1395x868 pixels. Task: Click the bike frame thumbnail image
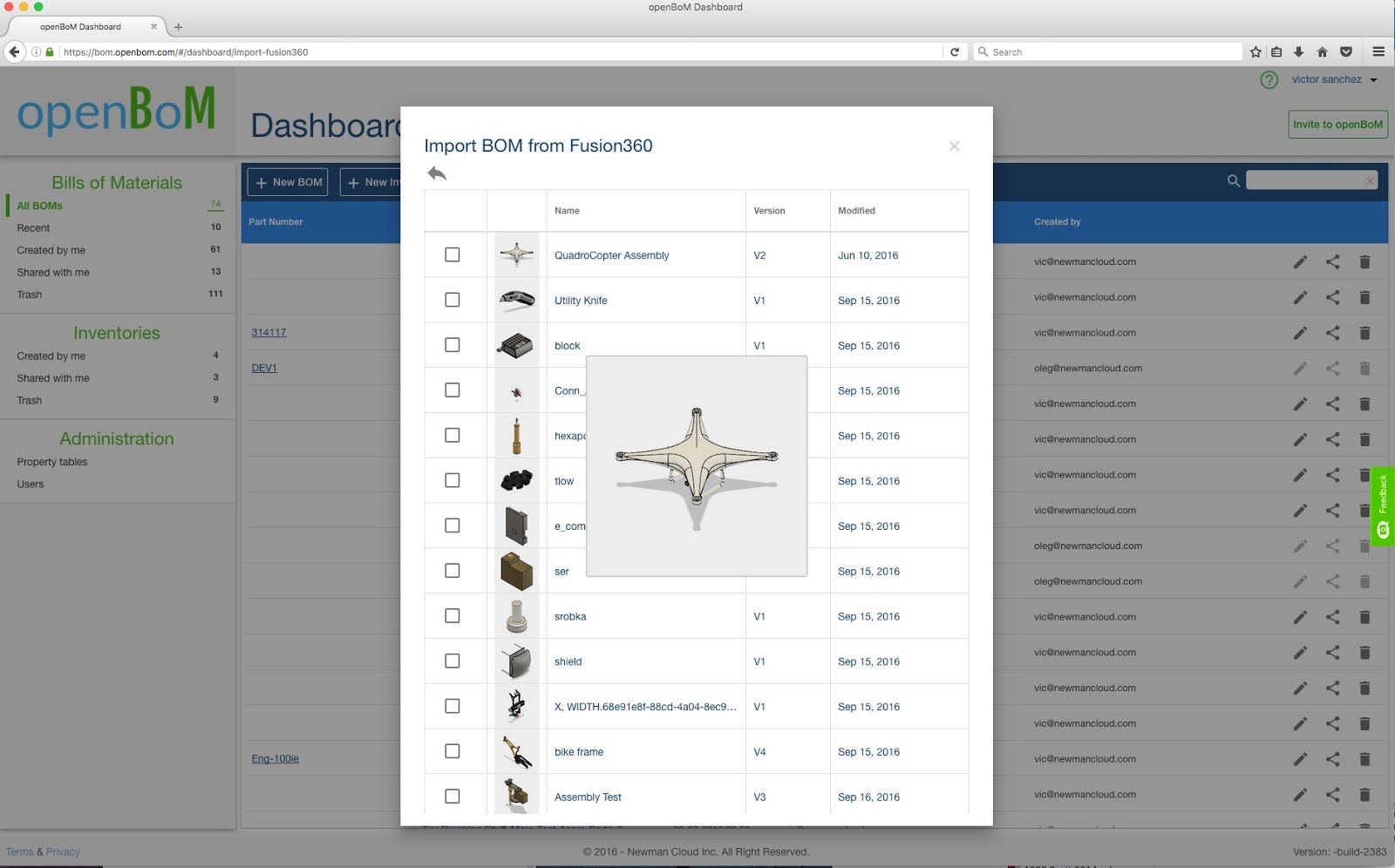pyautogui.click(x=516, y=751)
